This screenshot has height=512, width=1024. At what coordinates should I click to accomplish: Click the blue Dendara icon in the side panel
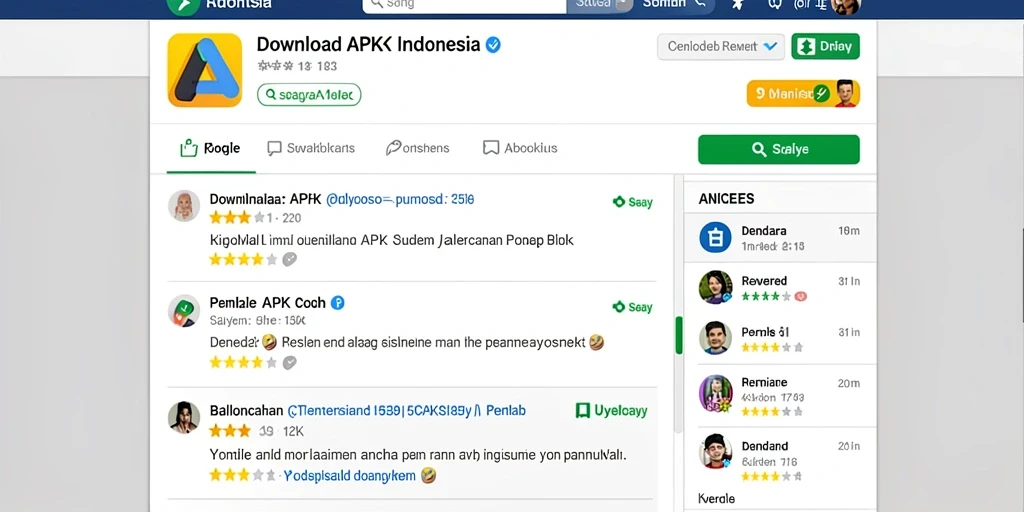pos(715,237)
